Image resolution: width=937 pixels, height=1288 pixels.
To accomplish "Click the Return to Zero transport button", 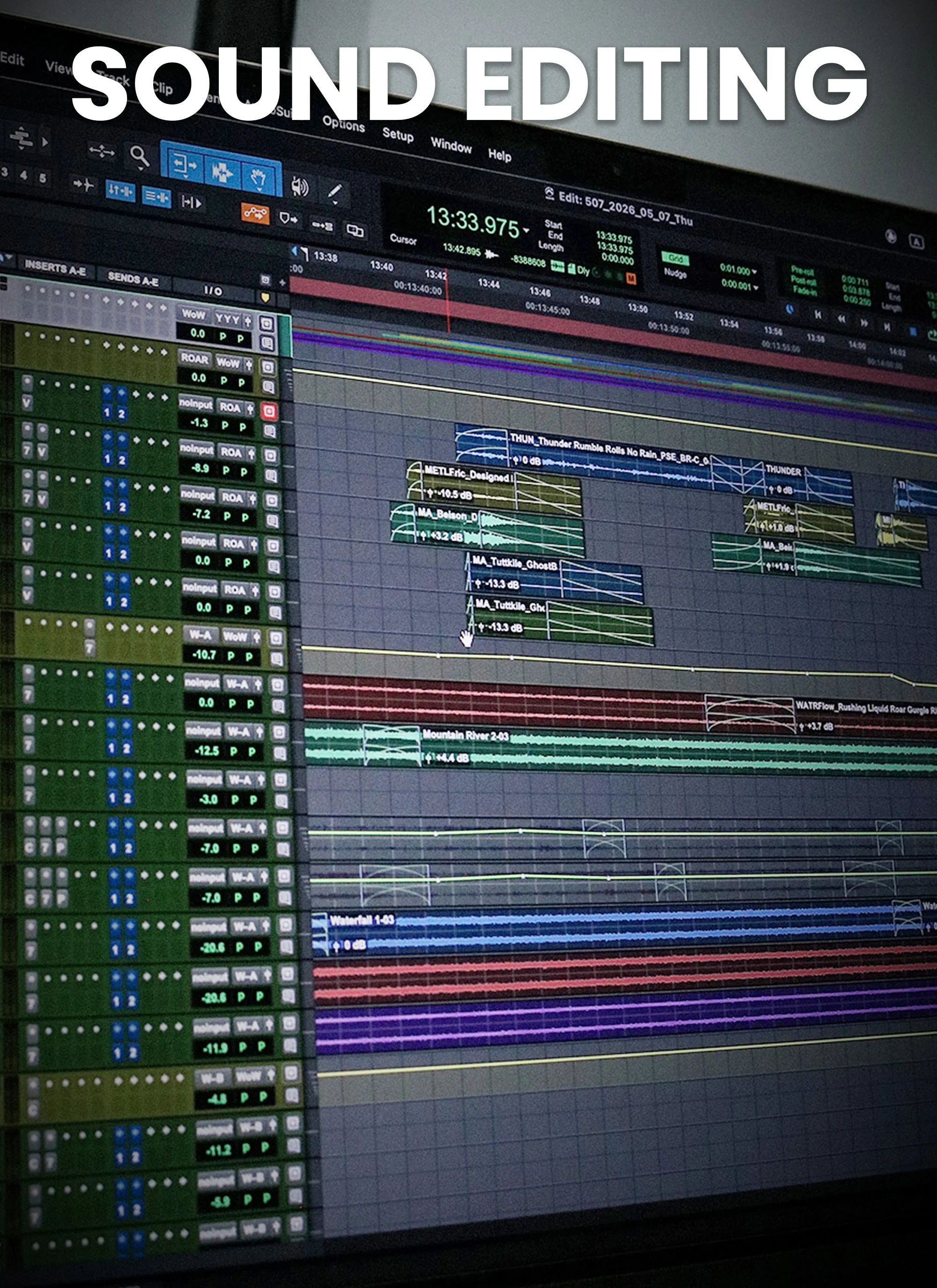I will click(x=818, y=314).
